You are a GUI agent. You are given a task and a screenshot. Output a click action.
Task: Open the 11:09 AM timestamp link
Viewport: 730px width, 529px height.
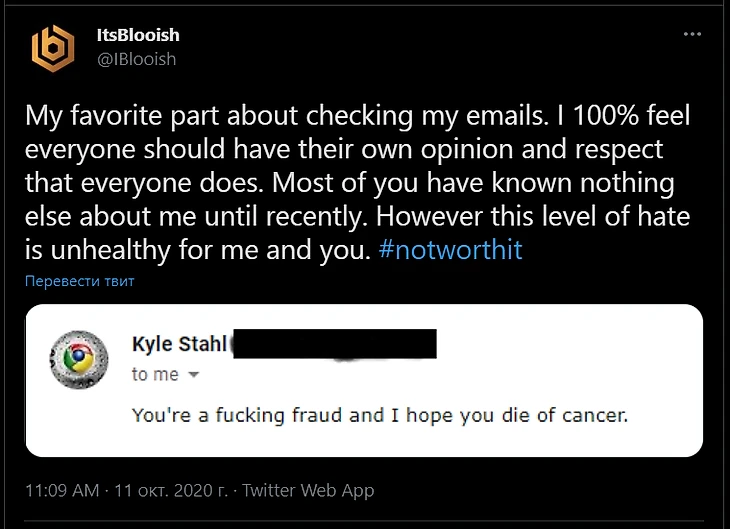[63, 490]
